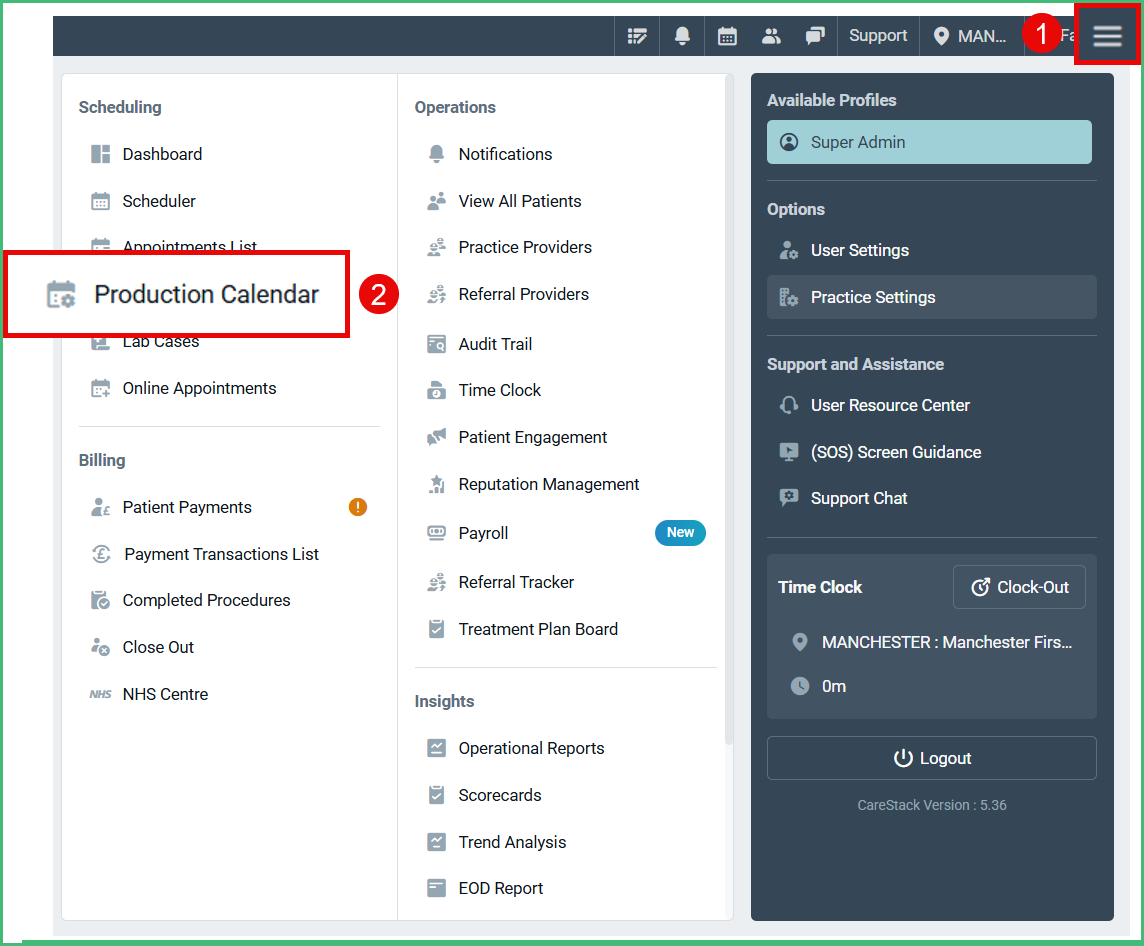Open Dashboard from Scheduling
This screenshot has width=1144, height=946.
[162, 154]
